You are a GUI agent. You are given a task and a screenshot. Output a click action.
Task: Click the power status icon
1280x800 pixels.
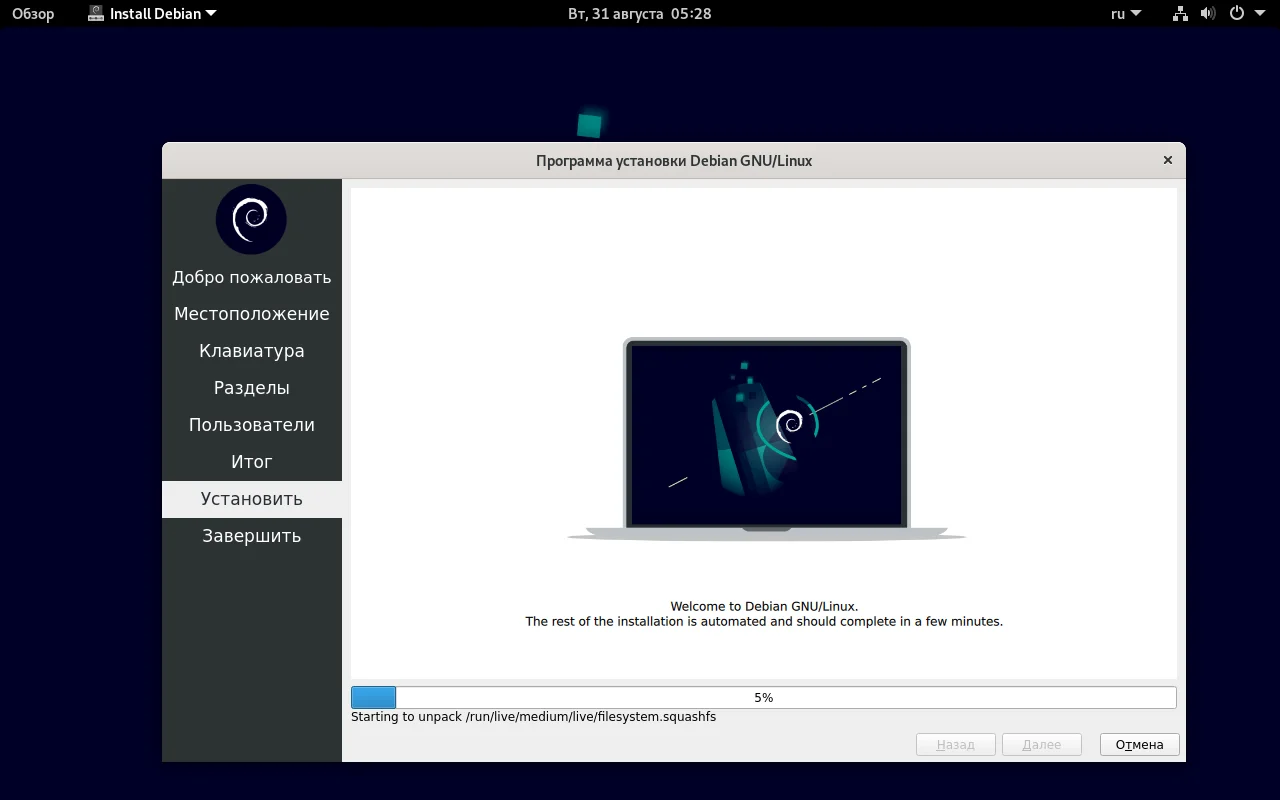(1237, 13)
